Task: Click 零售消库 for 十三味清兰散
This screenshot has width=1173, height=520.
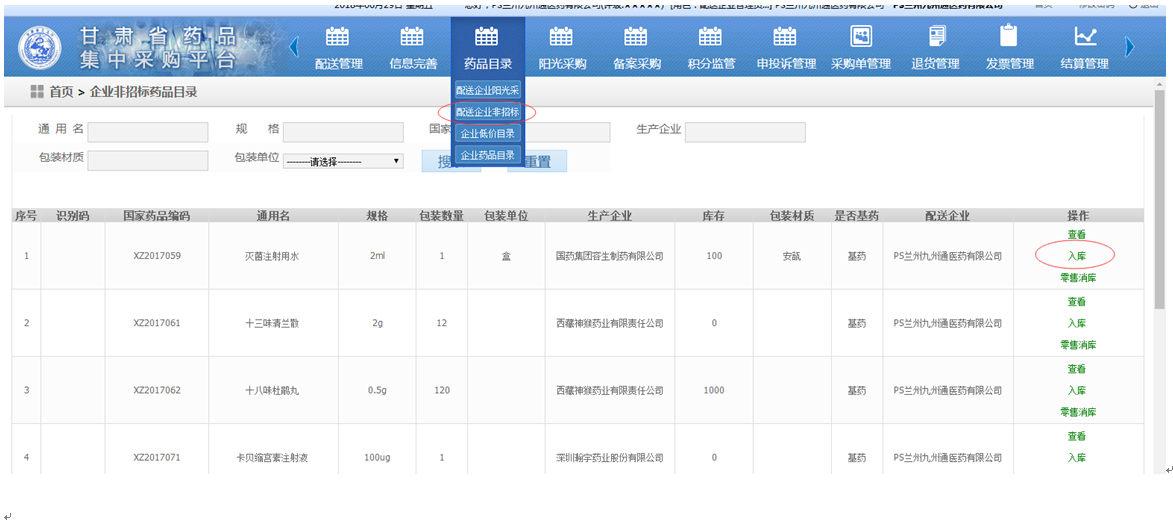Action: pos(1077,345)
